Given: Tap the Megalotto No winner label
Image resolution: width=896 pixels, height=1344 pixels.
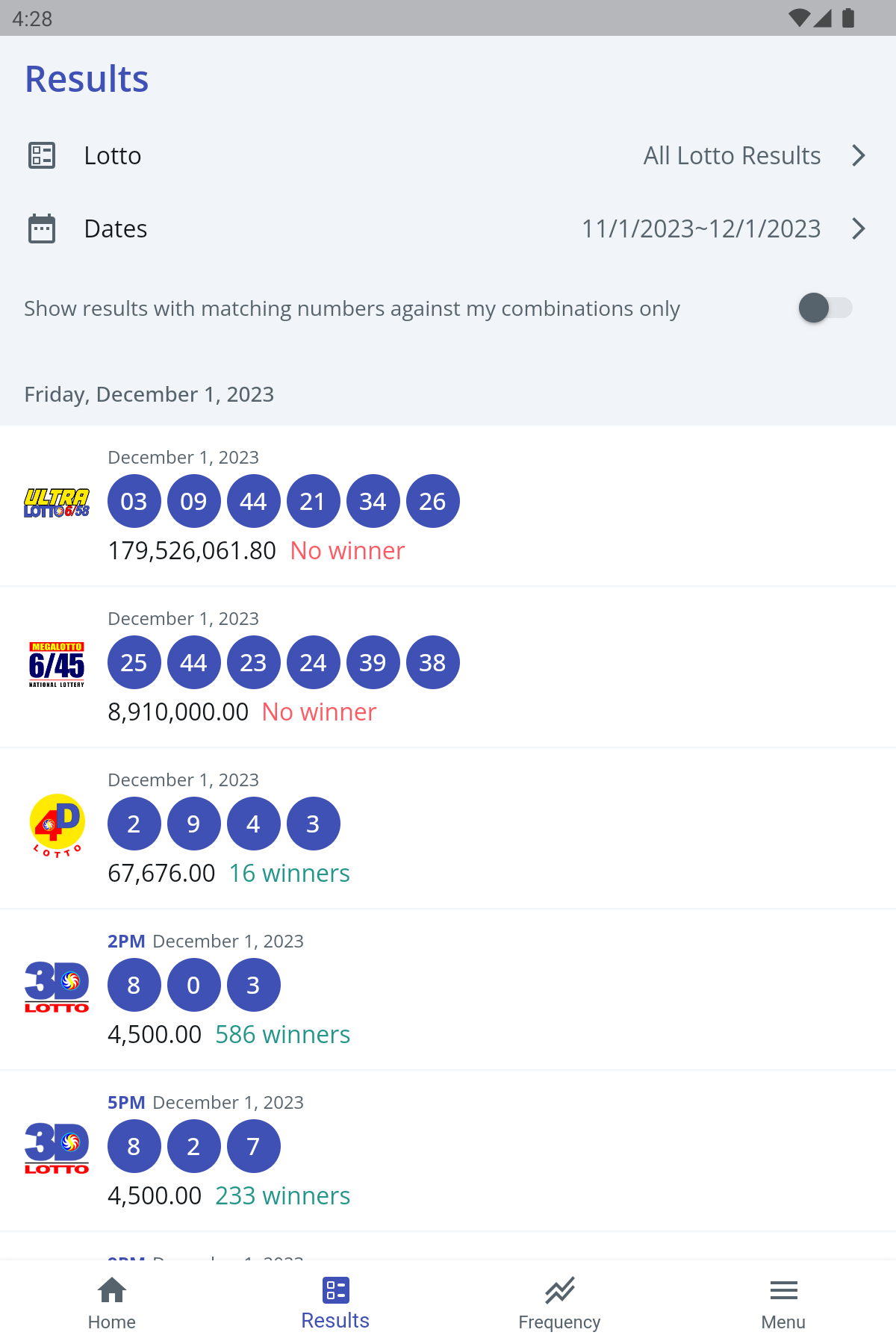Looking at the screenshot, I should click(320, 712).
